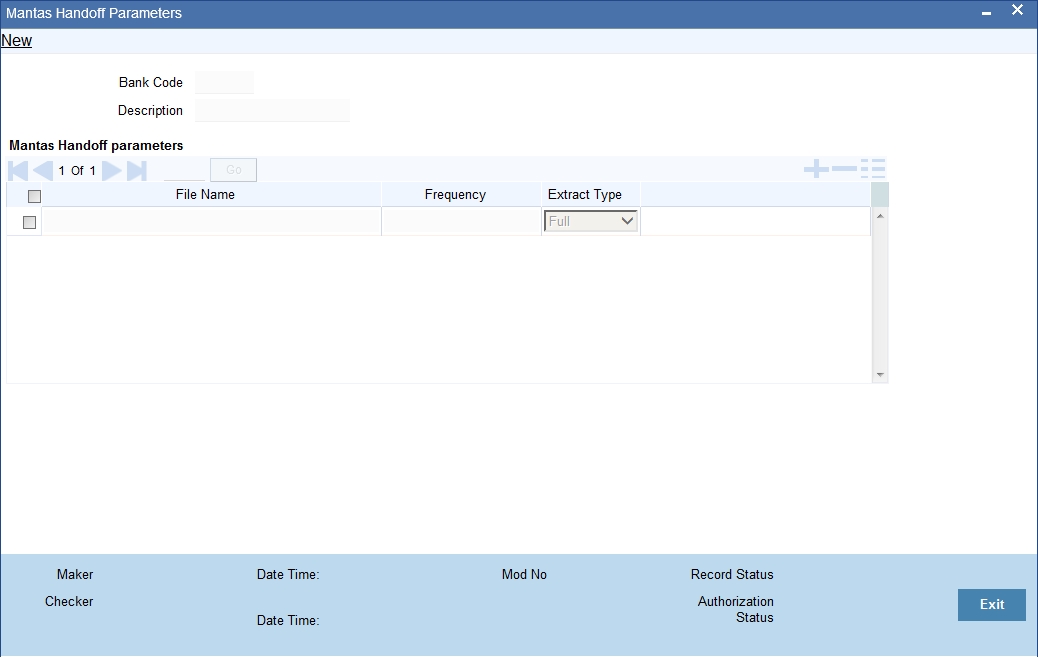Viewport: 1038px width, 658px height.
Task: Click the Authorization Status label
Action: [x=735, y=610]
